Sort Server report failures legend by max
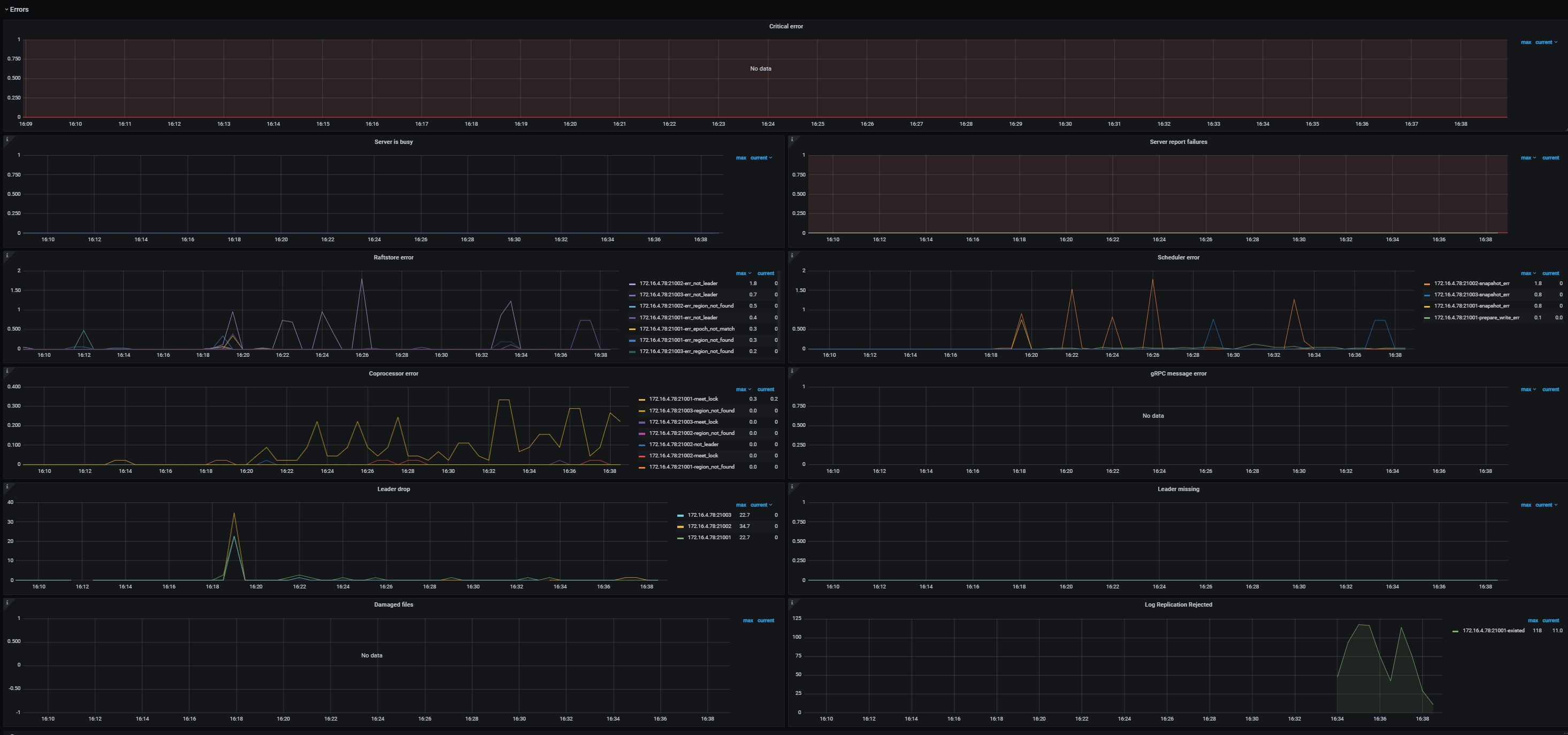 [x=1527, y=157]
